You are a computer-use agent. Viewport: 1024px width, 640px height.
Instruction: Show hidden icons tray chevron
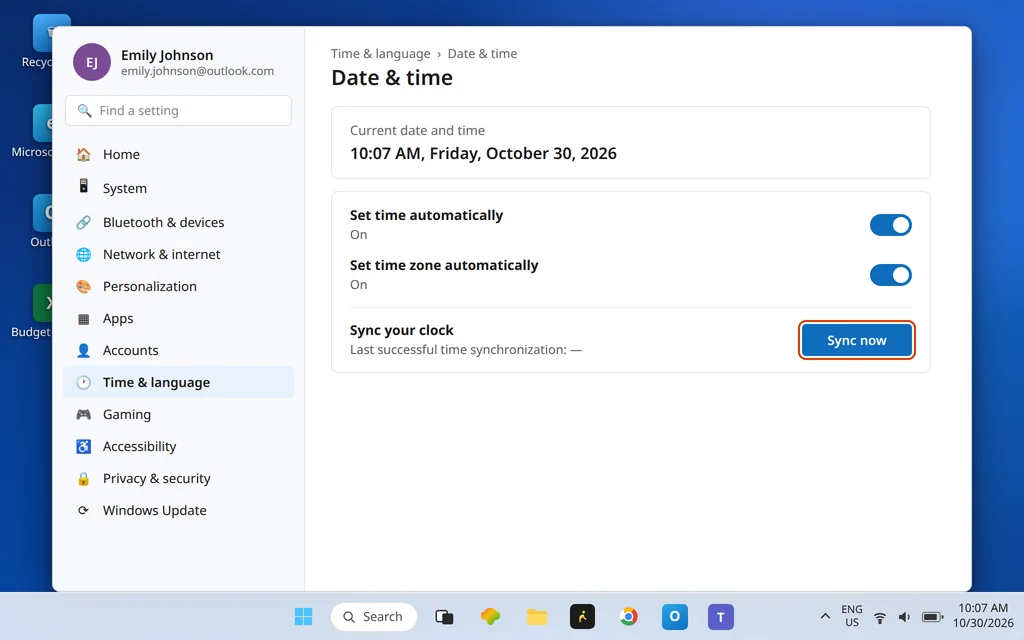(825, 616)
